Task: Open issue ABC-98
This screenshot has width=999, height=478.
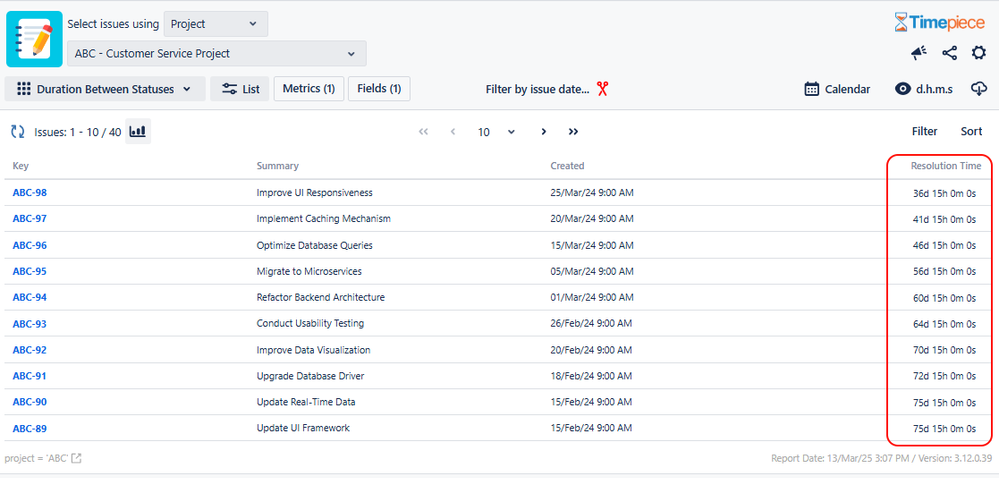Action: pyautogui.click(x=29, y=192)
